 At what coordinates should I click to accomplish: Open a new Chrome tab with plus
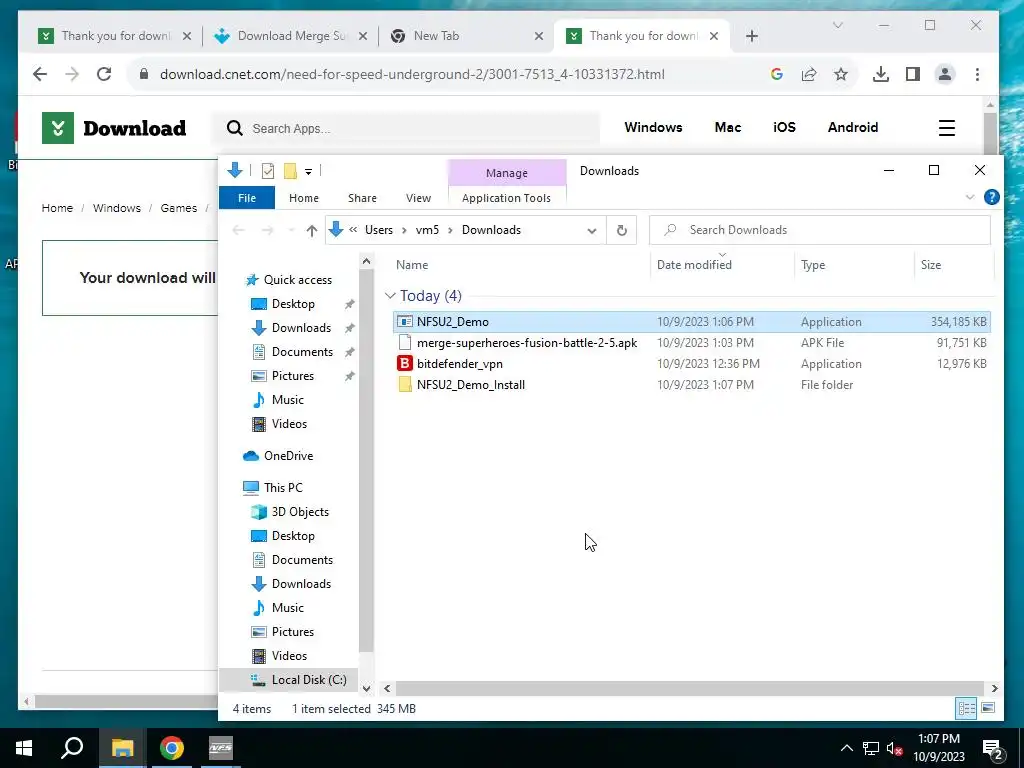[x=751, y=36]
